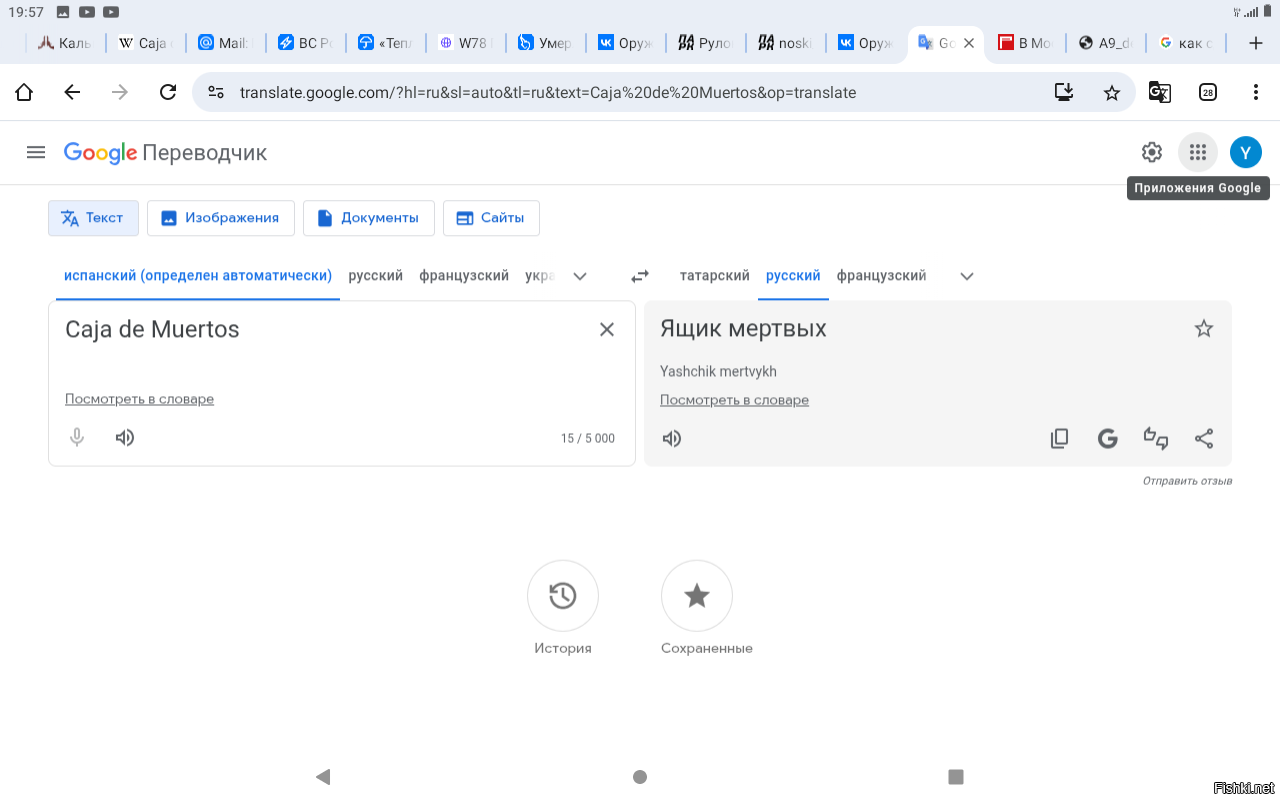Switch to the Изображения tab
The image size is (1280, 800).
[x=220, y=217]
